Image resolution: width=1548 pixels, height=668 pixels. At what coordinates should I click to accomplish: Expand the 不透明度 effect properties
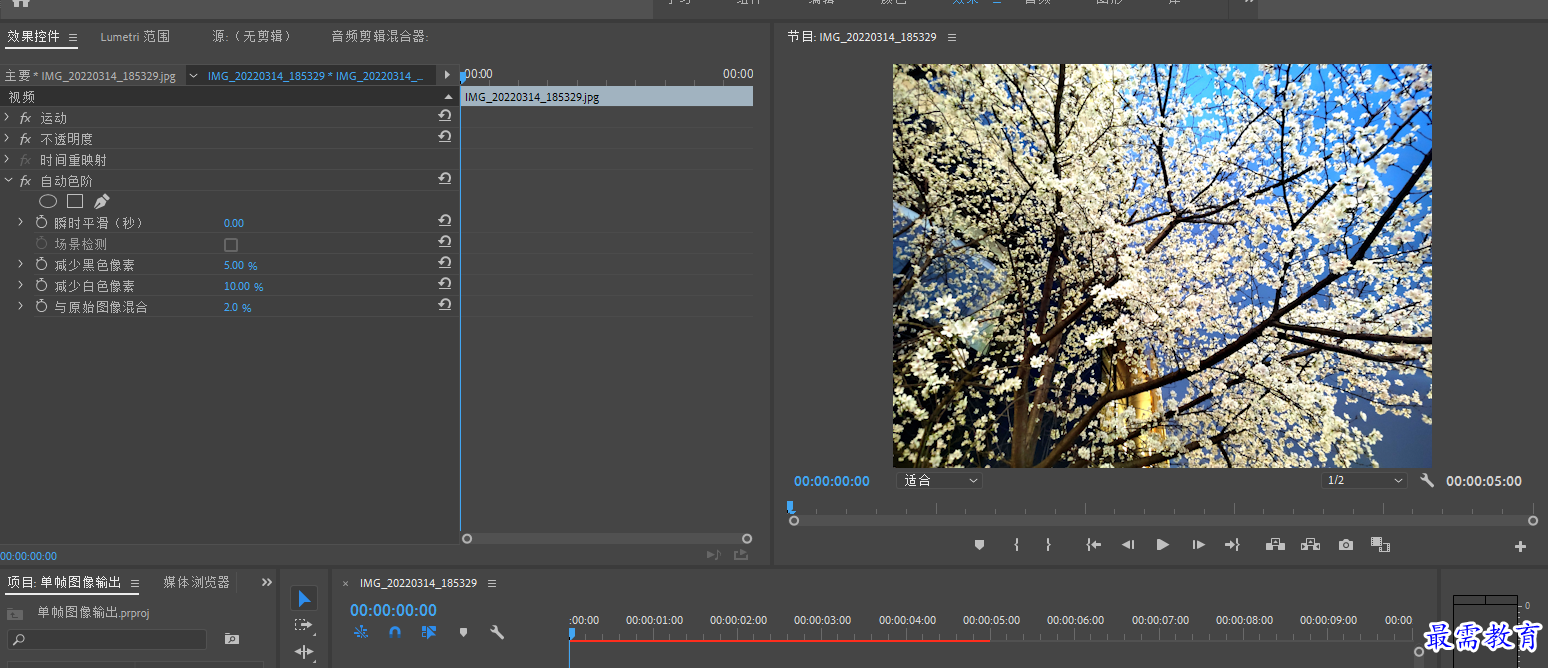pos(8,139)
